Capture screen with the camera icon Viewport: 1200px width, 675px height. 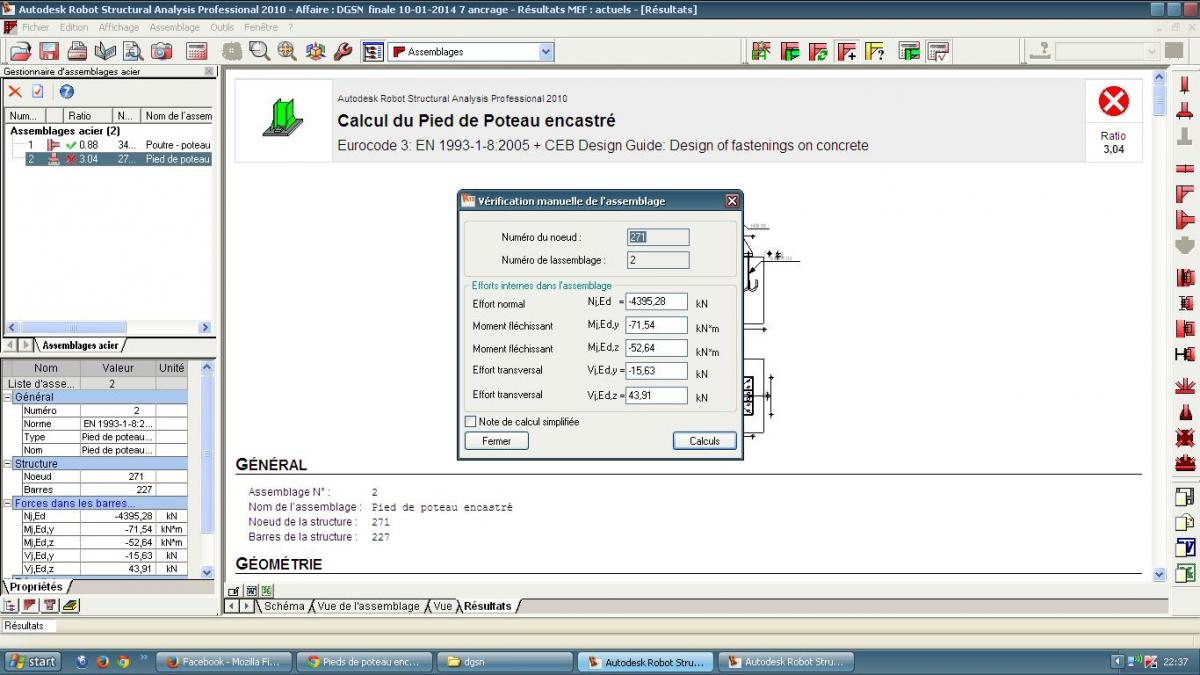click(x=161, y=51)
